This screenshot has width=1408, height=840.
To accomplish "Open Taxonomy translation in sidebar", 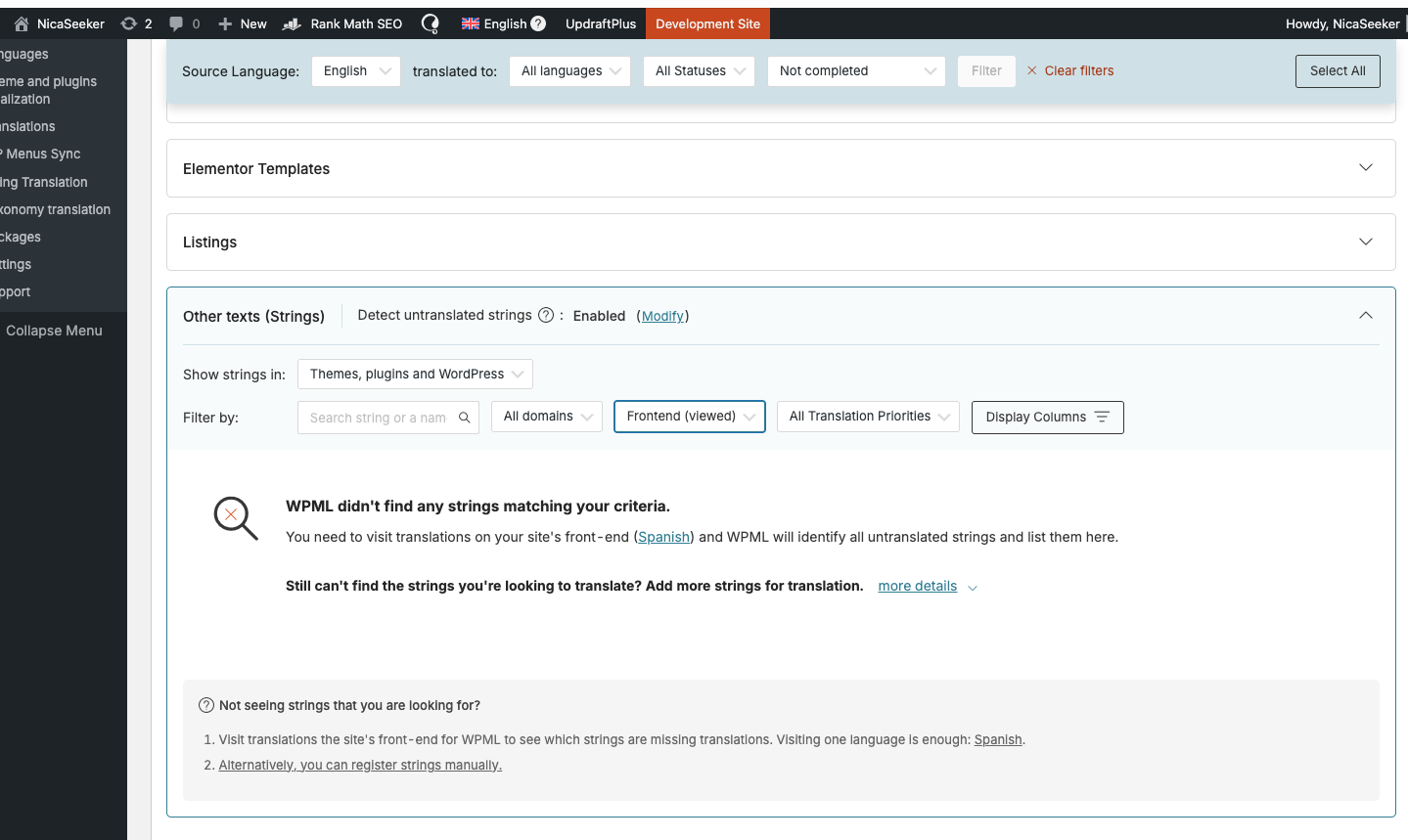I will (56, 209).
